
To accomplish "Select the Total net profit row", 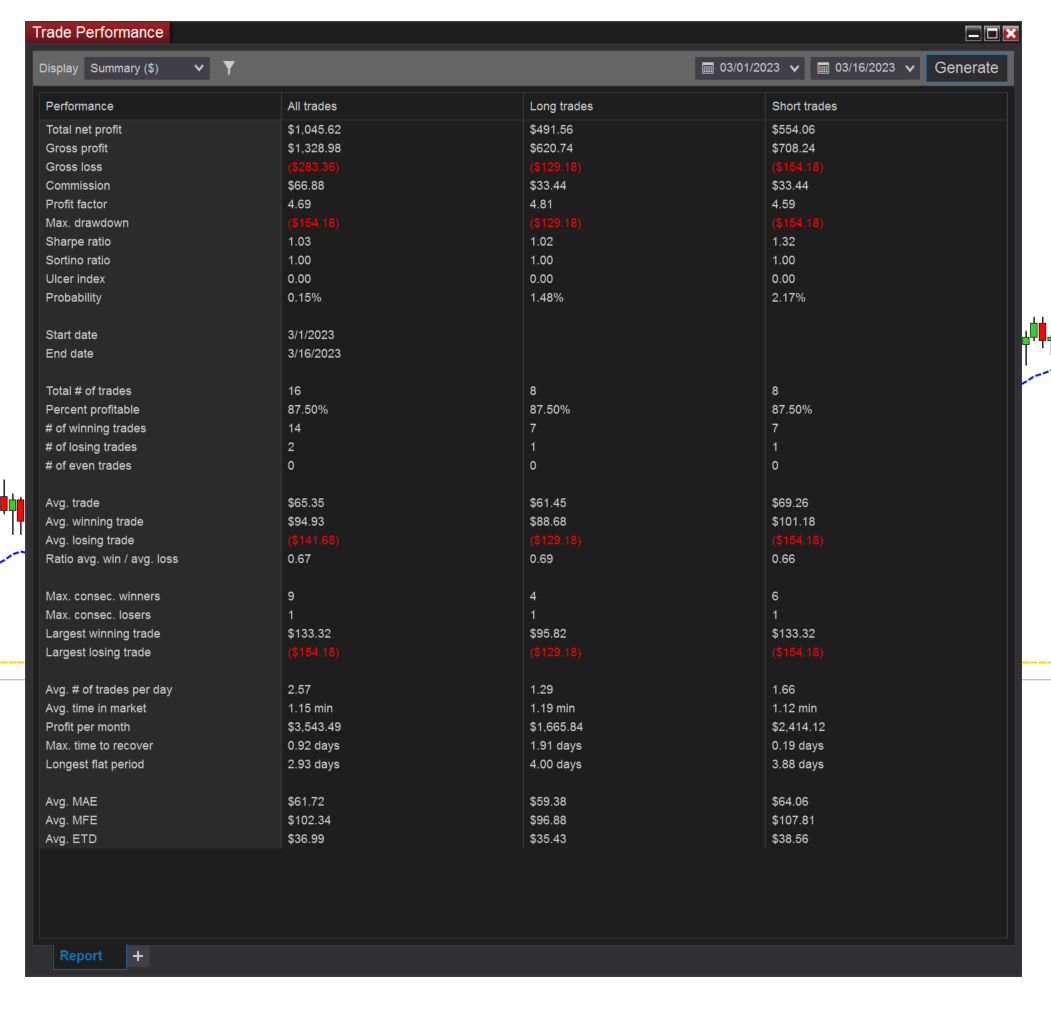I will 85,129.
